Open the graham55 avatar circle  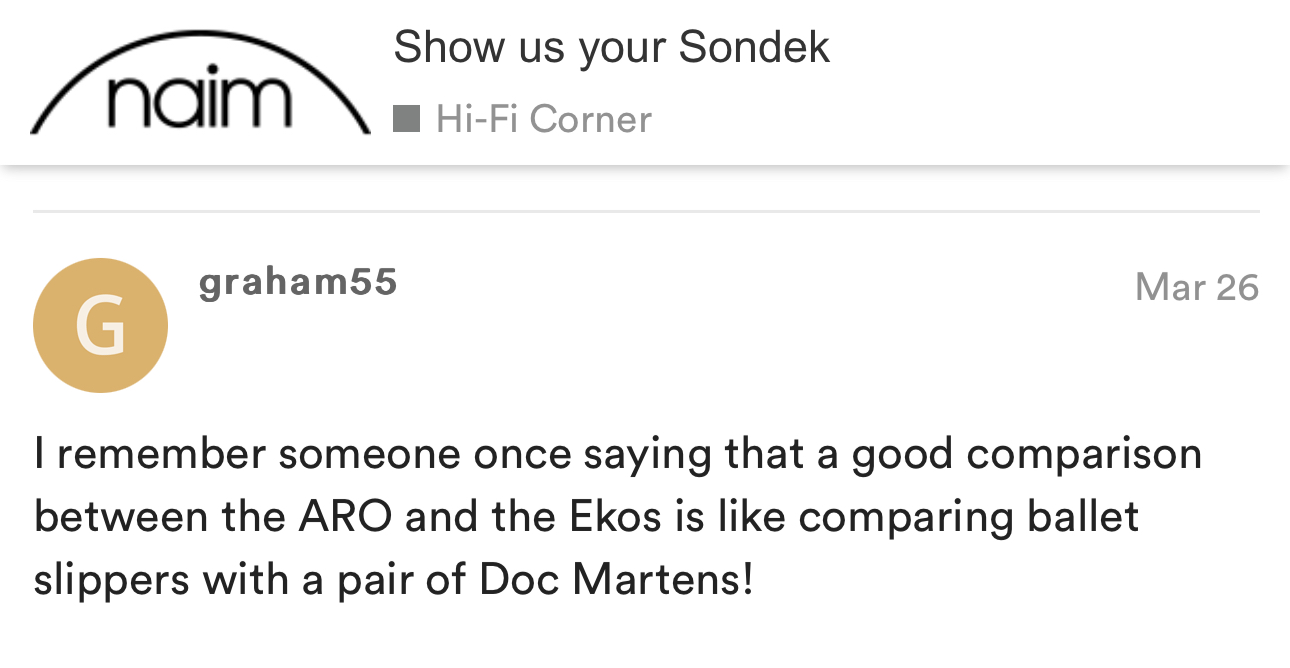pyautogui.click(x=100, y=325)
